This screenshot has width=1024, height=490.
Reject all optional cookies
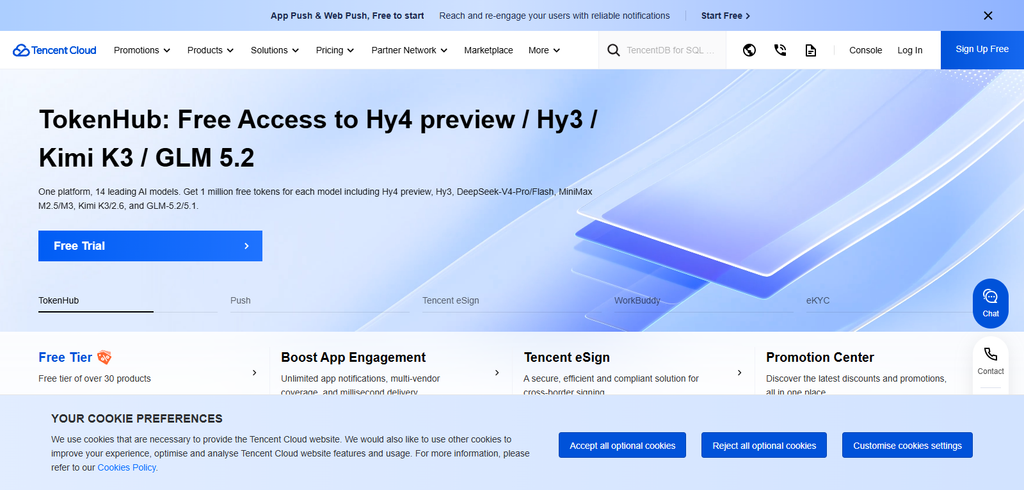coord(764,445)
